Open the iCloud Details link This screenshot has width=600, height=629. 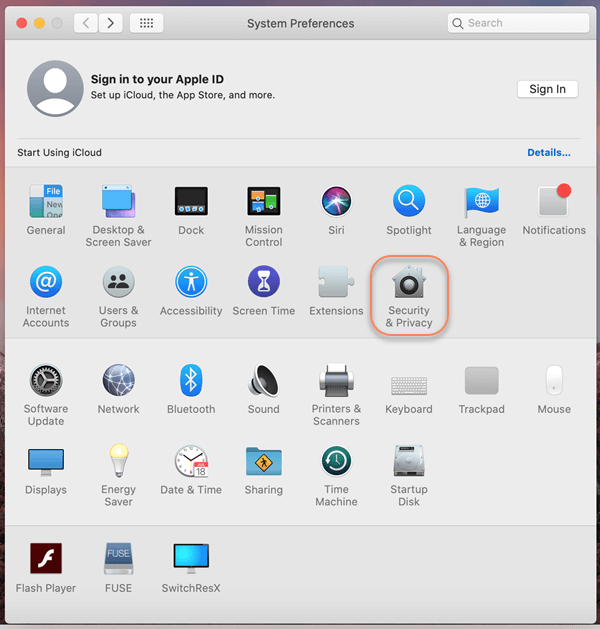[549, 152]
